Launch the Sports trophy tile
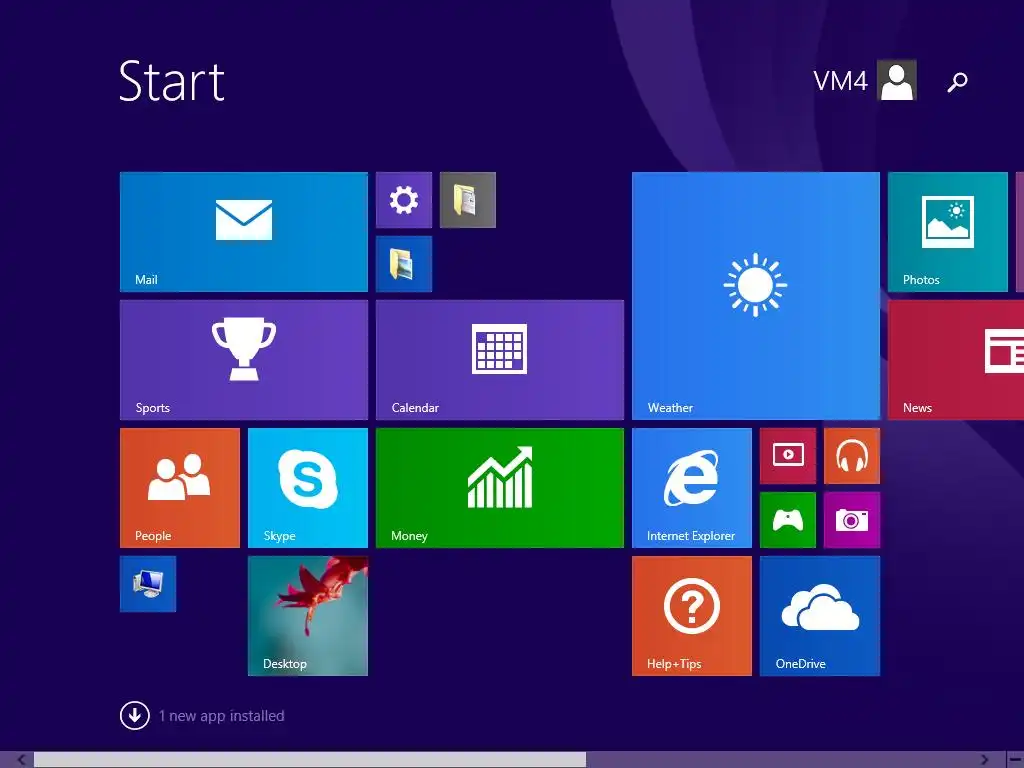Screen dimensions: 1024x768 [x=244, y=360]
